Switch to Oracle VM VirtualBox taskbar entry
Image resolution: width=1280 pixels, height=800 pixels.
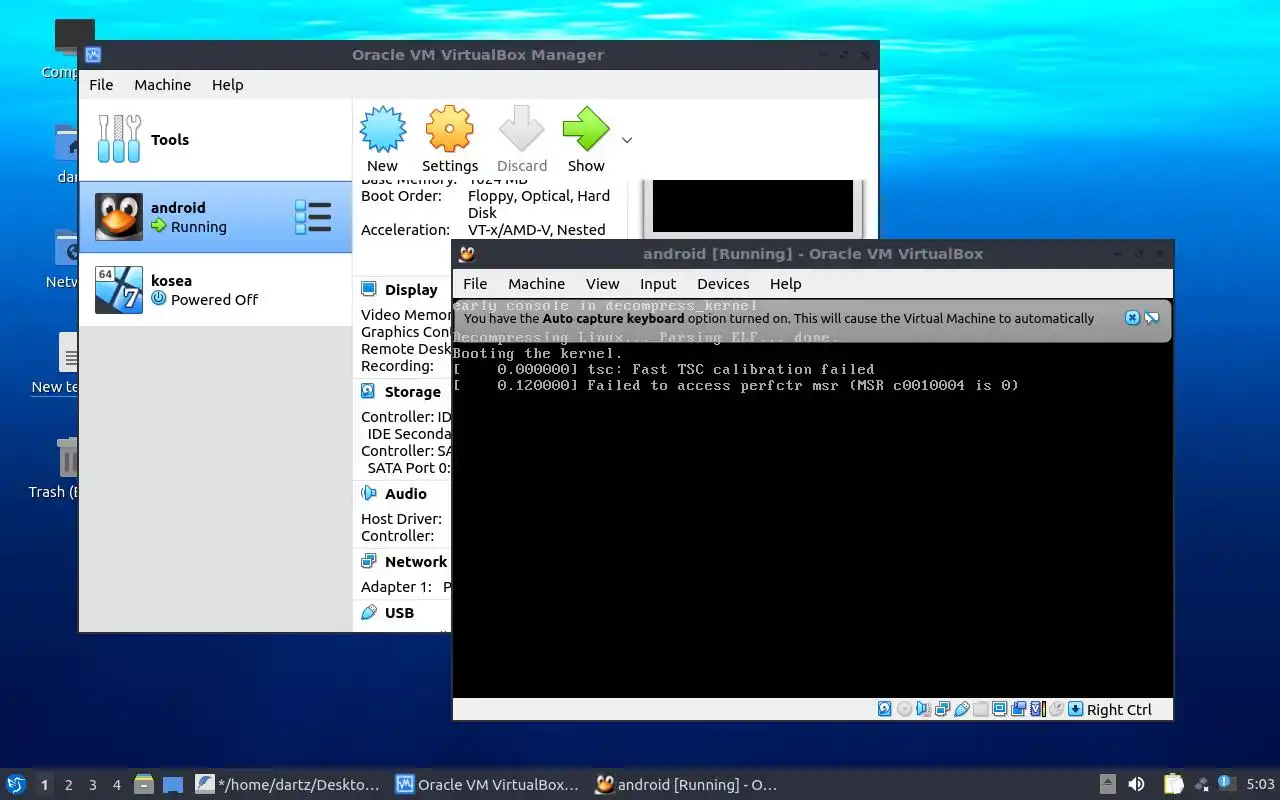487,785
